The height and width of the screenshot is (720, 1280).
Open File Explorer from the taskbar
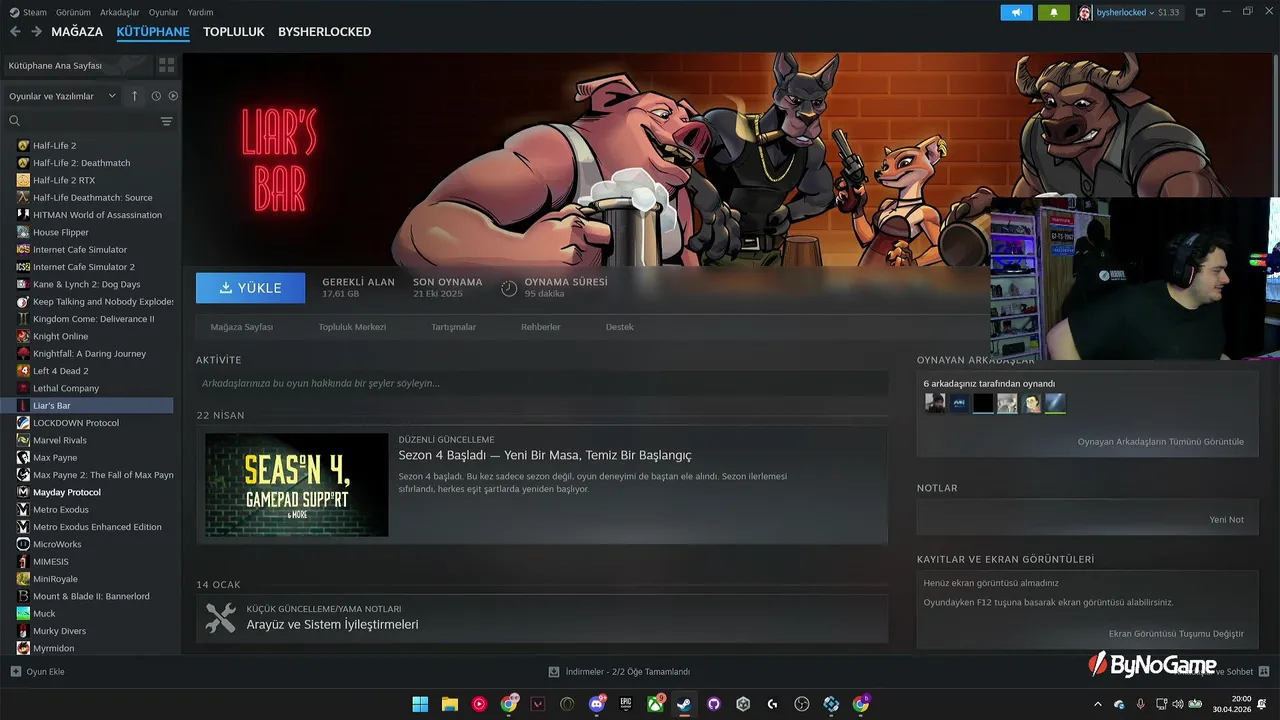[x=450, y=704]
